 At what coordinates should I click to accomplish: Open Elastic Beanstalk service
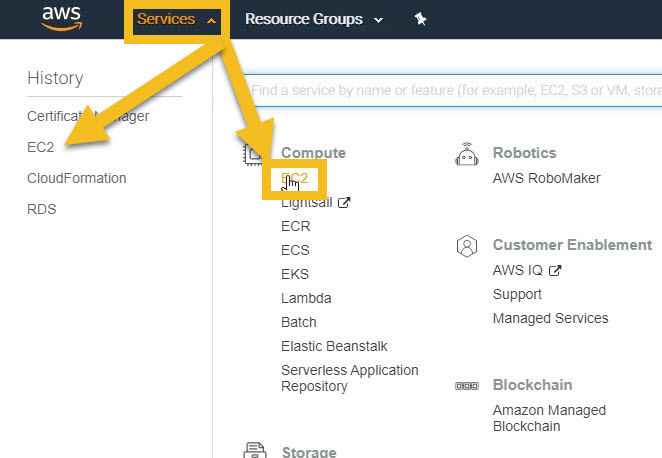(334, 346)
